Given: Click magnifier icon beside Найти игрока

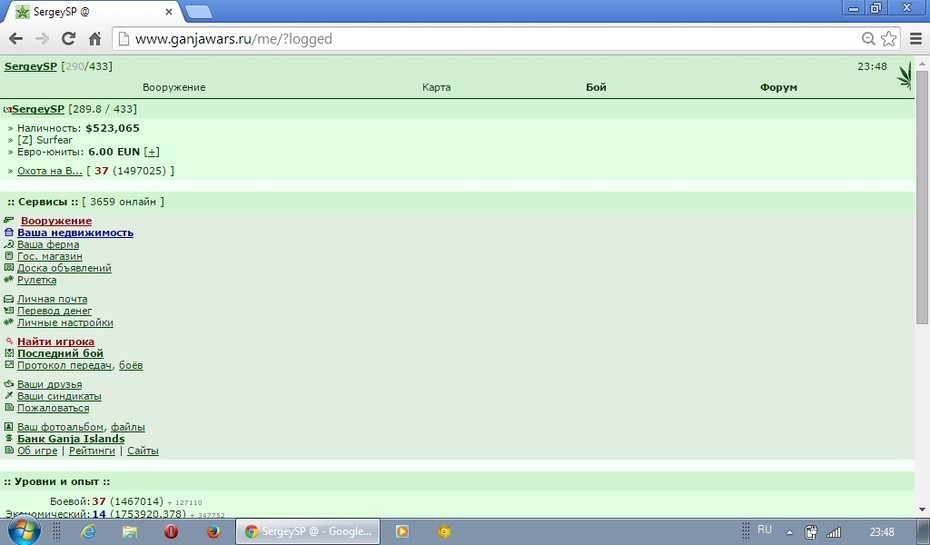Looking at the screenshot, I should click(9, 341).
